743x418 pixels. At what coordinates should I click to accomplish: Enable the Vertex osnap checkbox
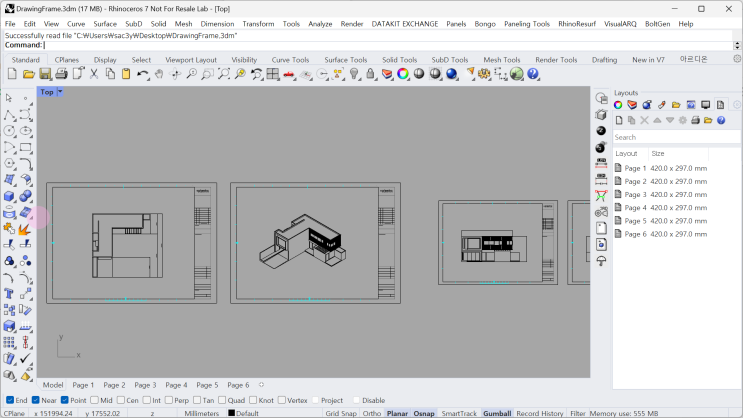282,400
